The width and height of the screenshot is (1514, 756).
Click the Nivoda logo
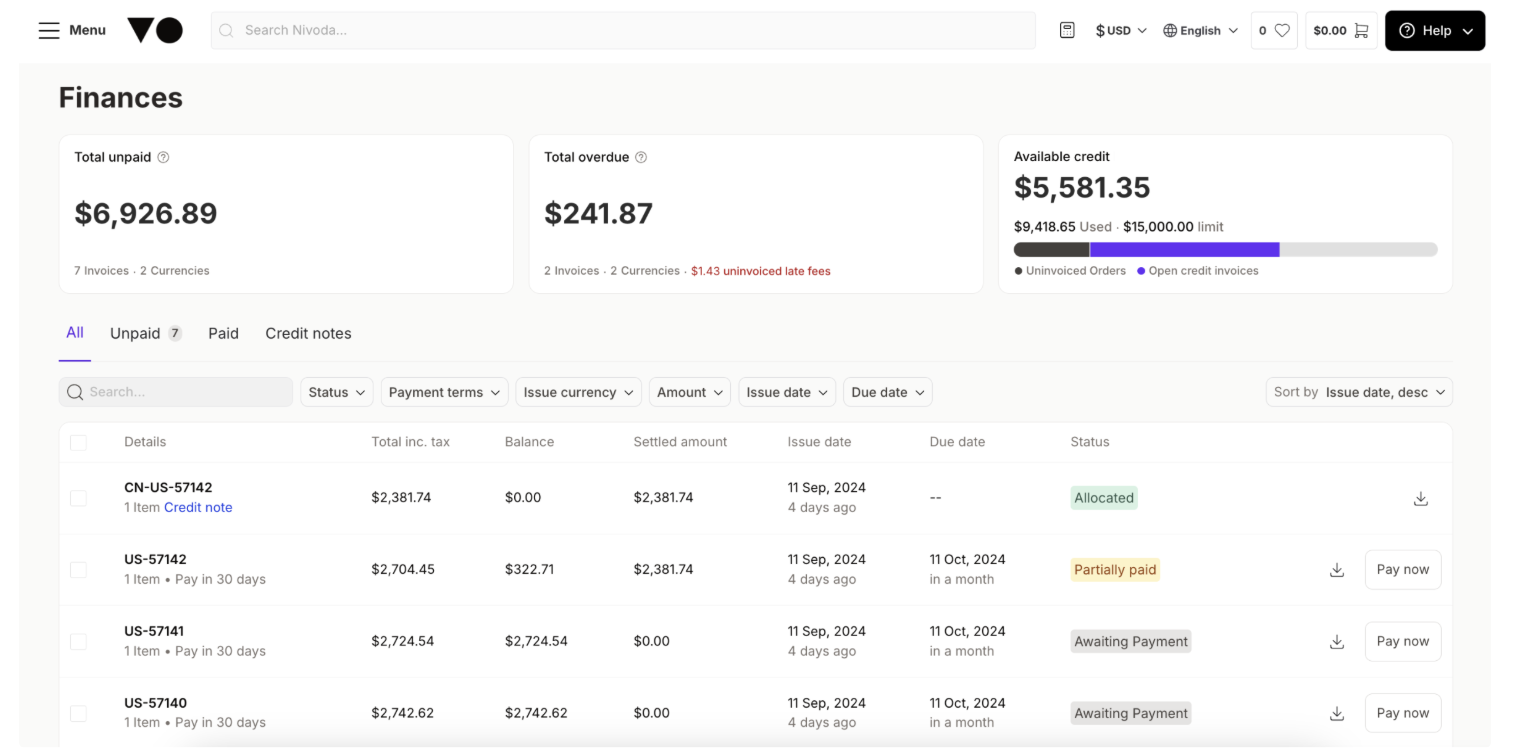155,30
